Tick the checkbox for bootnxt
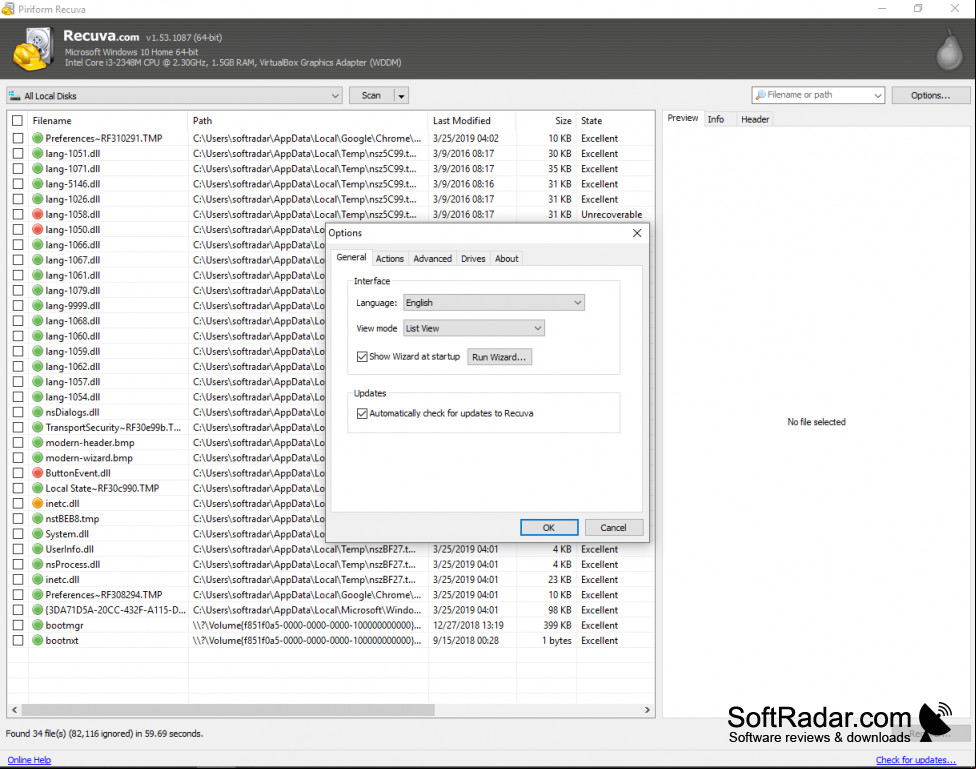 (x=17, y=640)
